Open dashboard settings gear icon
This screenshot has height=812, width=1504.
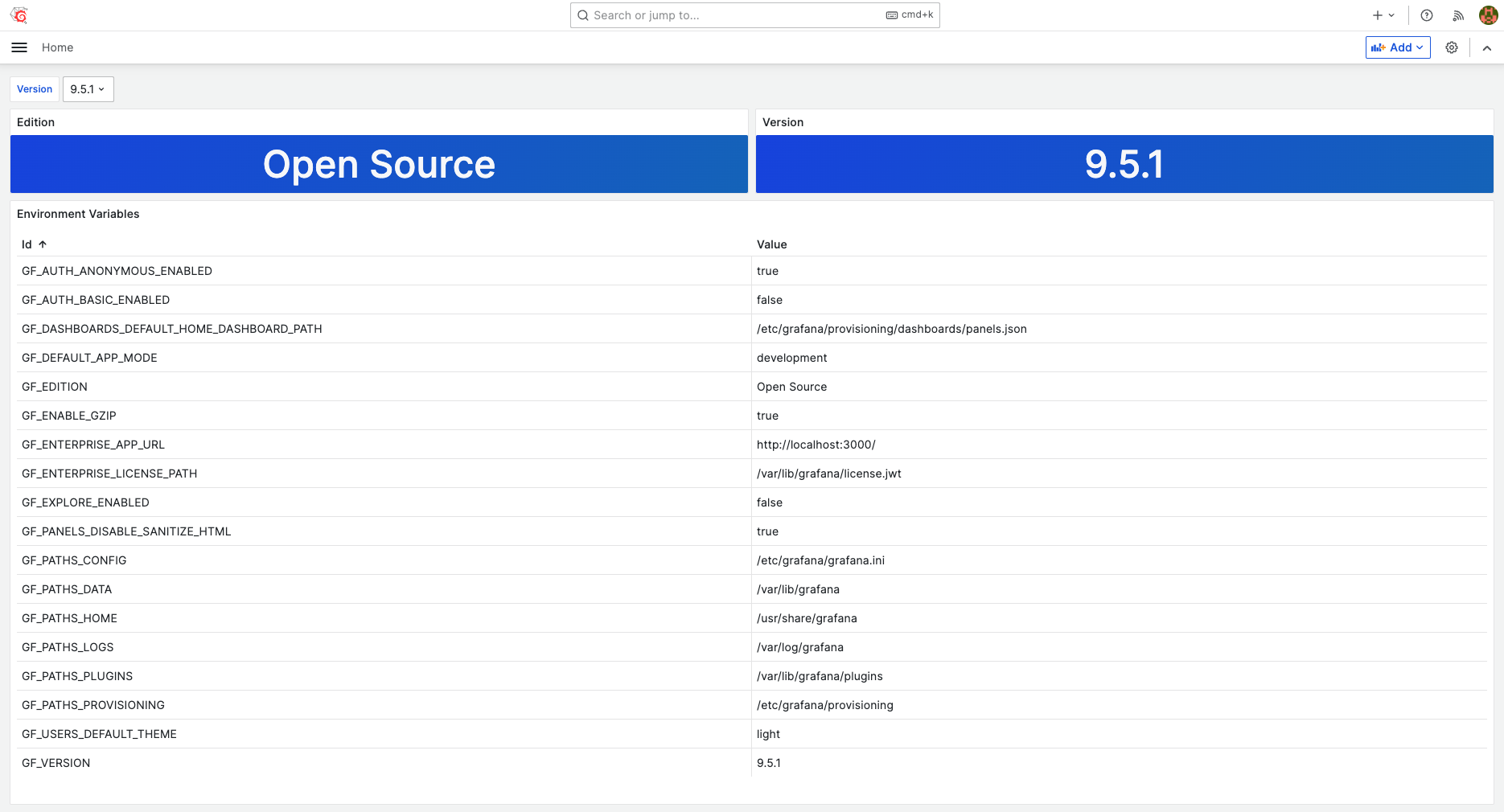pos(1452,47)
